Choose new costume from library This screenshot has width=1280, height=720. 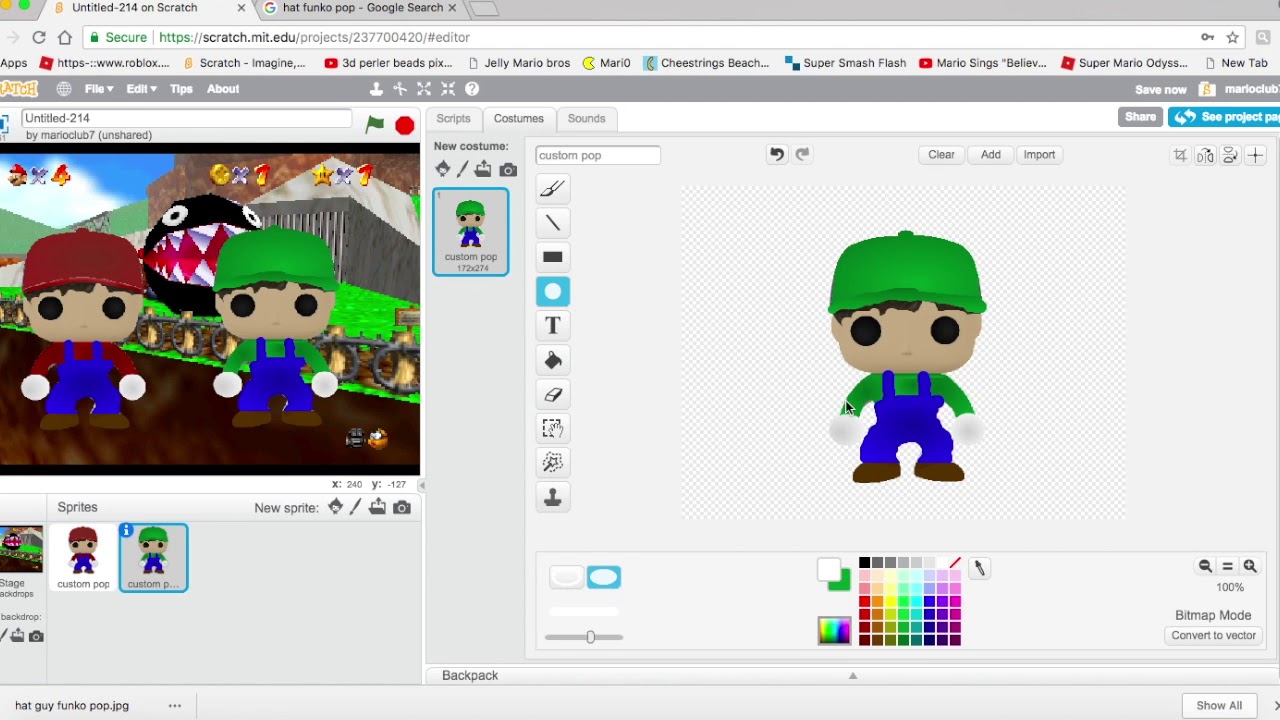(442, 169)
